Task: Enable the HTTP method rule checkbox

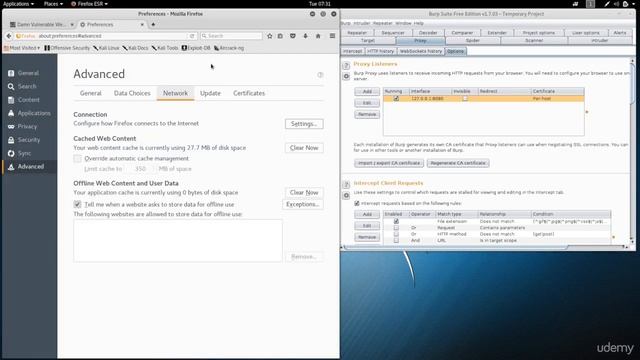Action: coord(396,234)
